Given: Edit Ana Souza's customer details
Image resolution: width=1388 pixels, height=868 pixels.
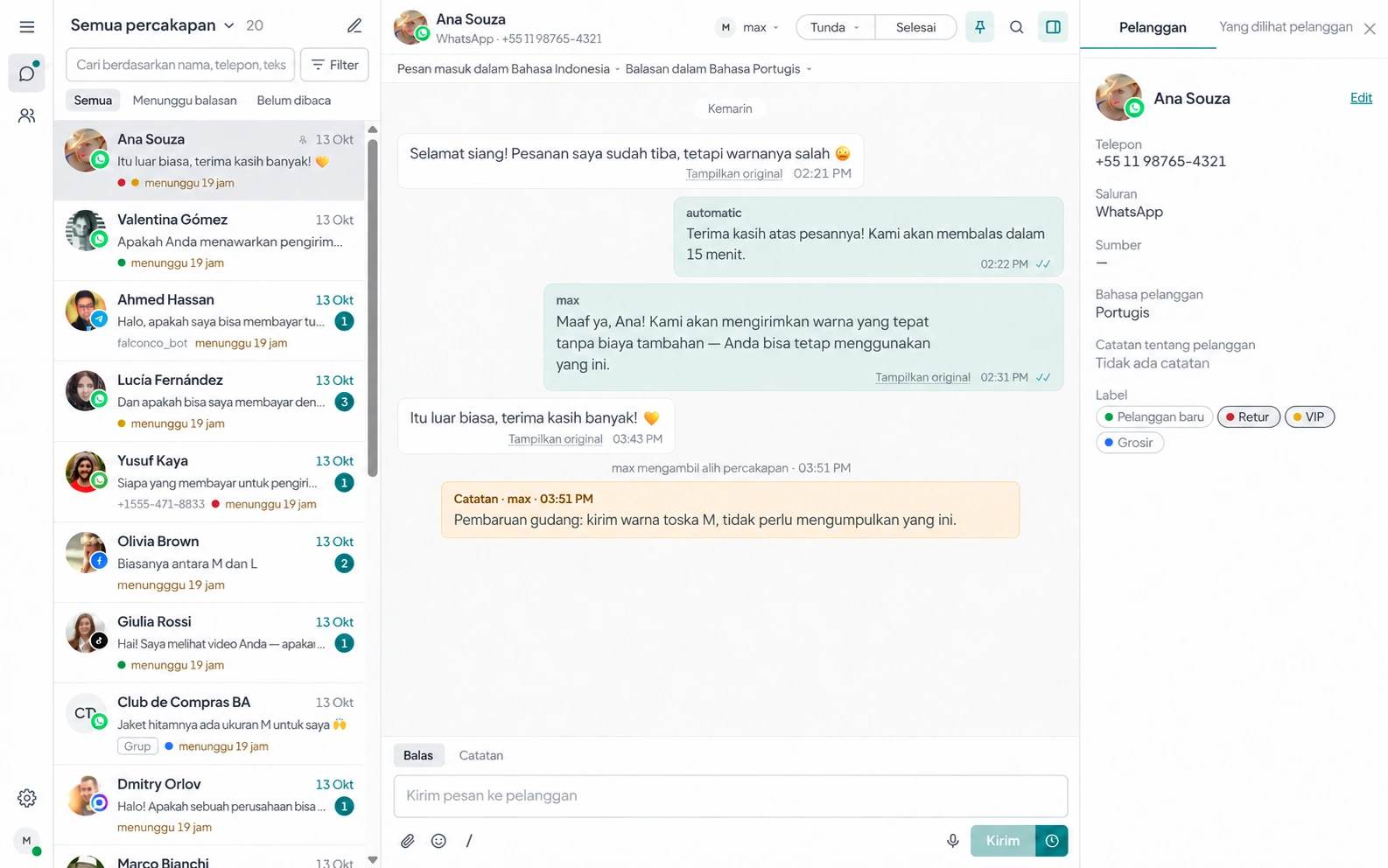Looking at the screenshot, I should click(1361, 98).
